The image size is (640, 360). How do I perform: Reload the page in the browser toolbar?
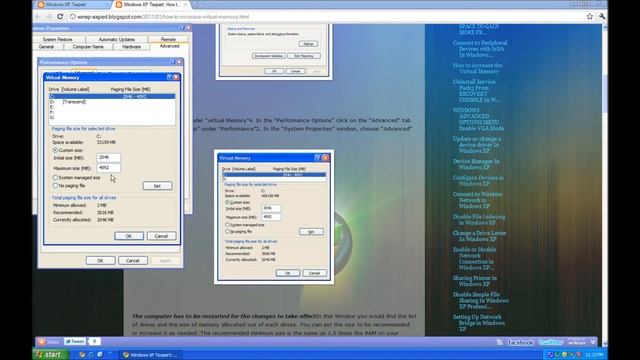(x=60, y=16)
